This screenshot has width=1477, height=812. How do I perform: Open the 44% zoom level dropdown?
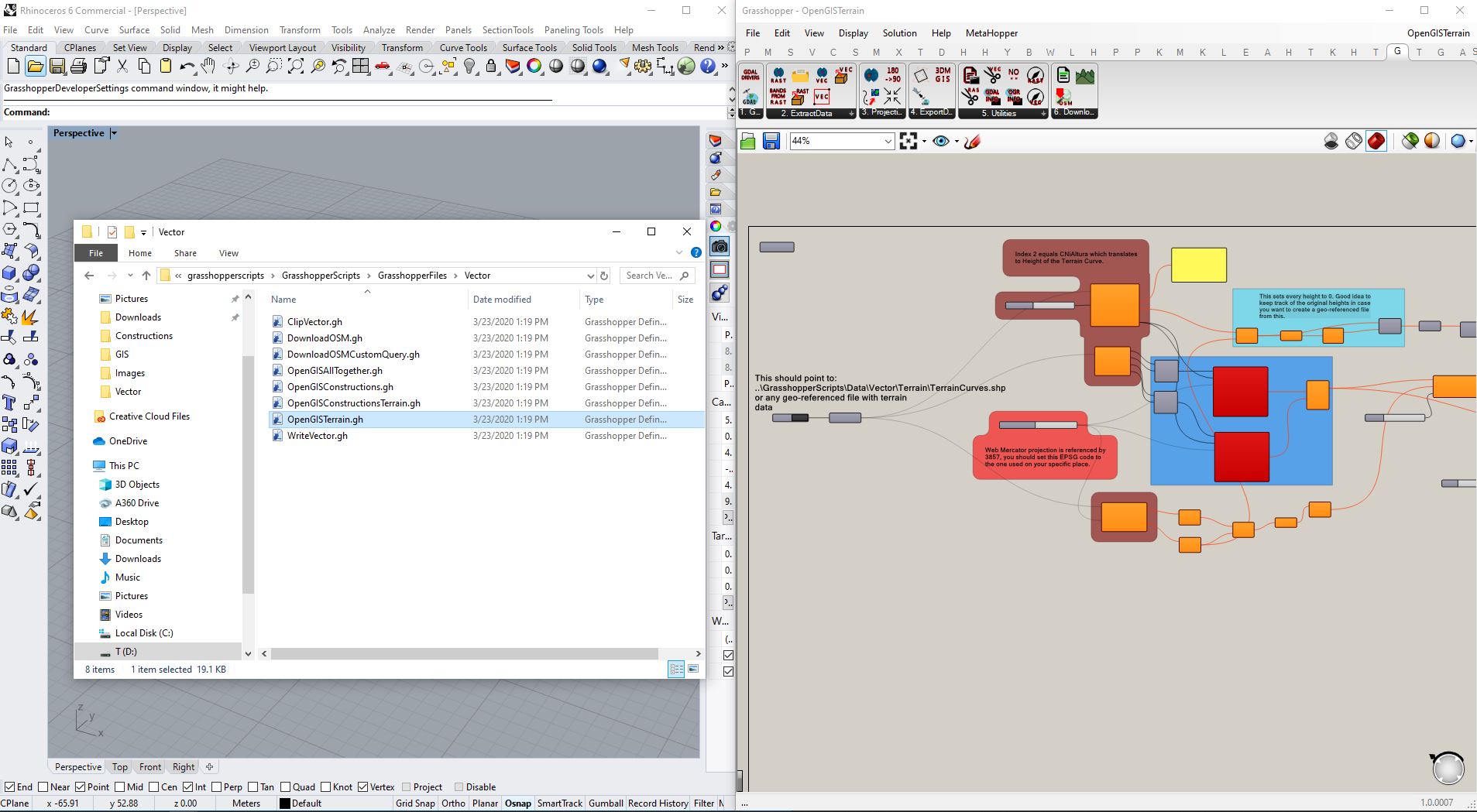click(888, 141)
